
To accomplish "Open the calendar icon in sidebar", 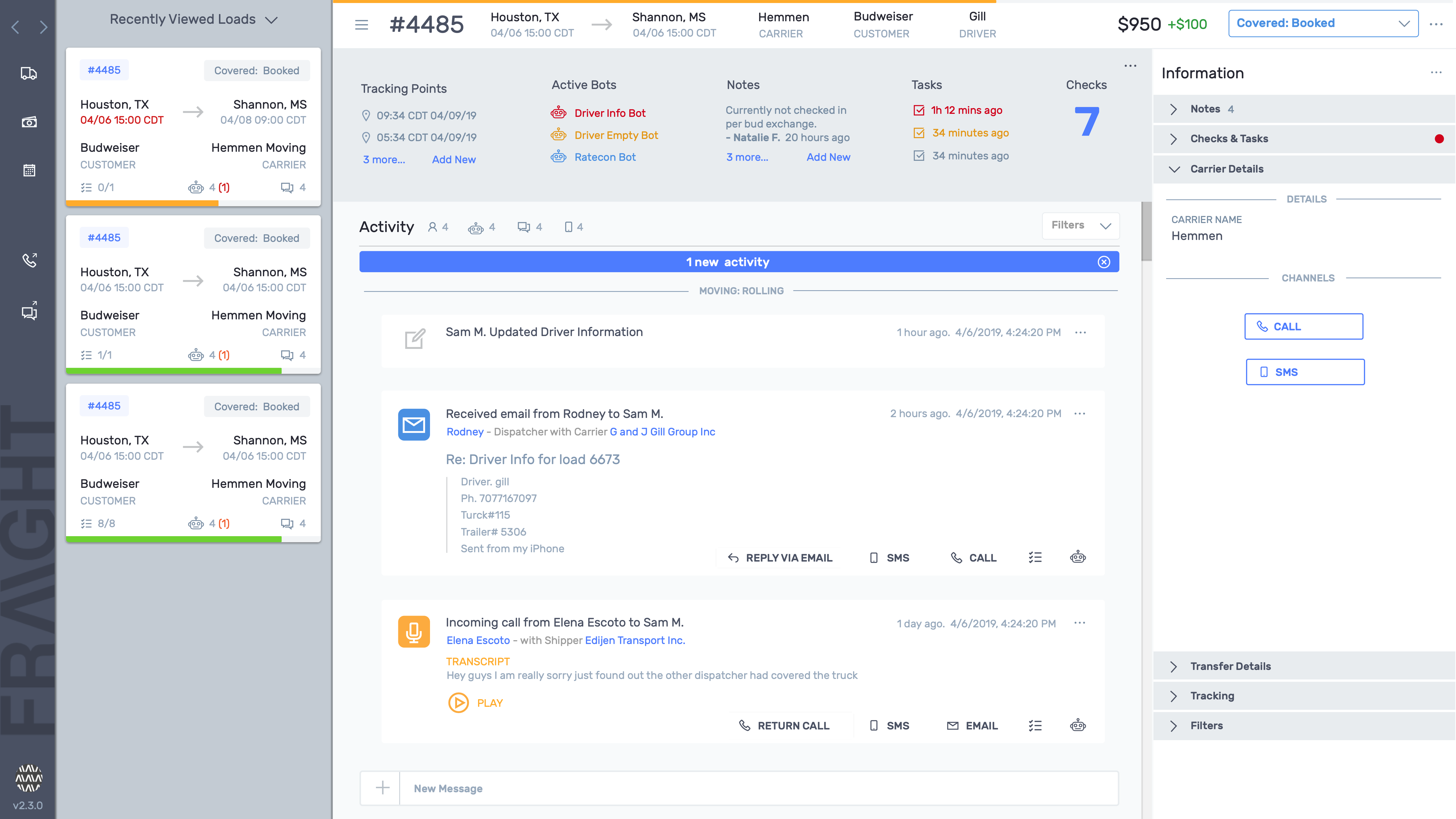I will (29, 170).
